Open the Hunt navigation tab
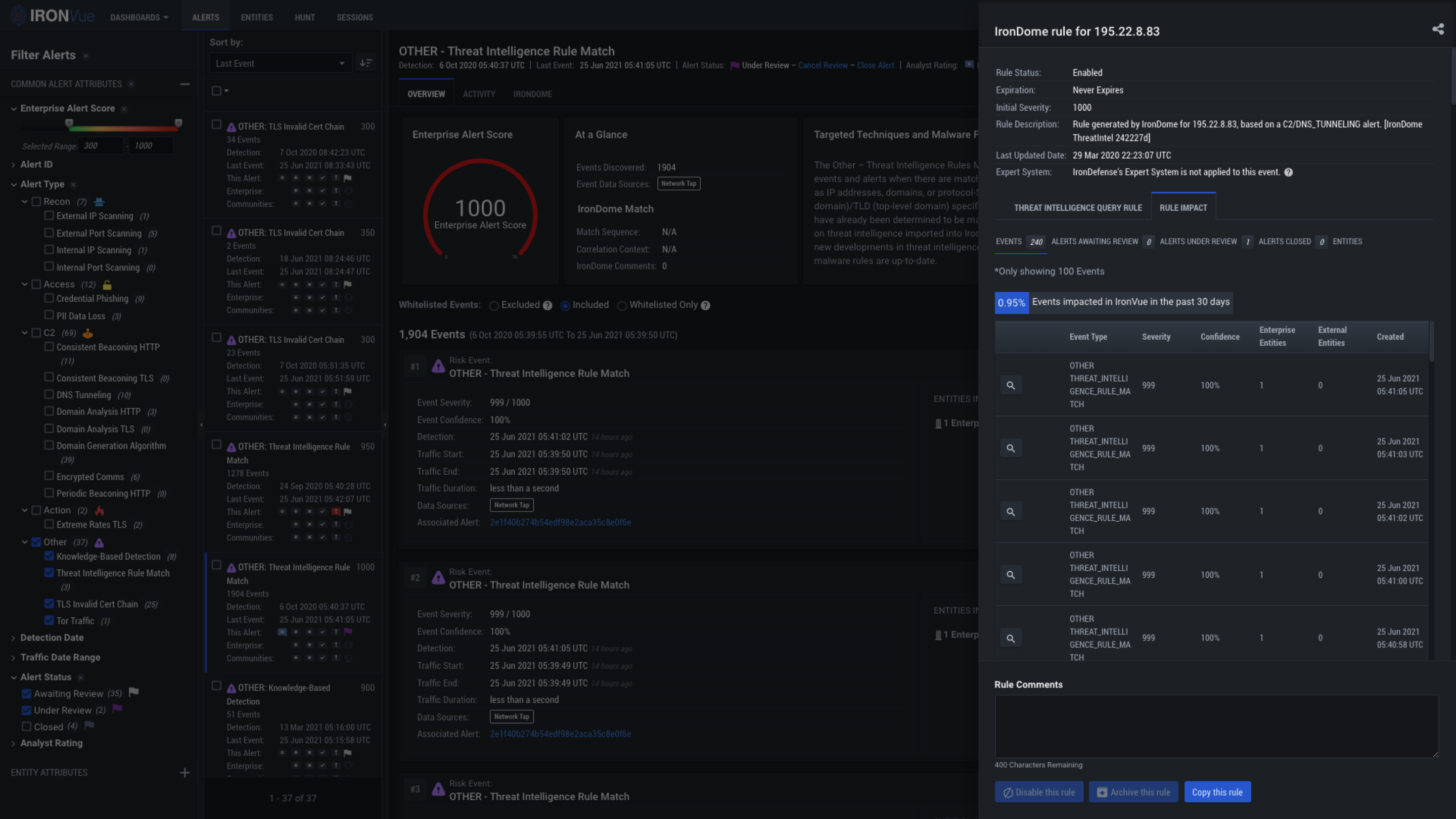1456x819 pixels. [304, 18]
